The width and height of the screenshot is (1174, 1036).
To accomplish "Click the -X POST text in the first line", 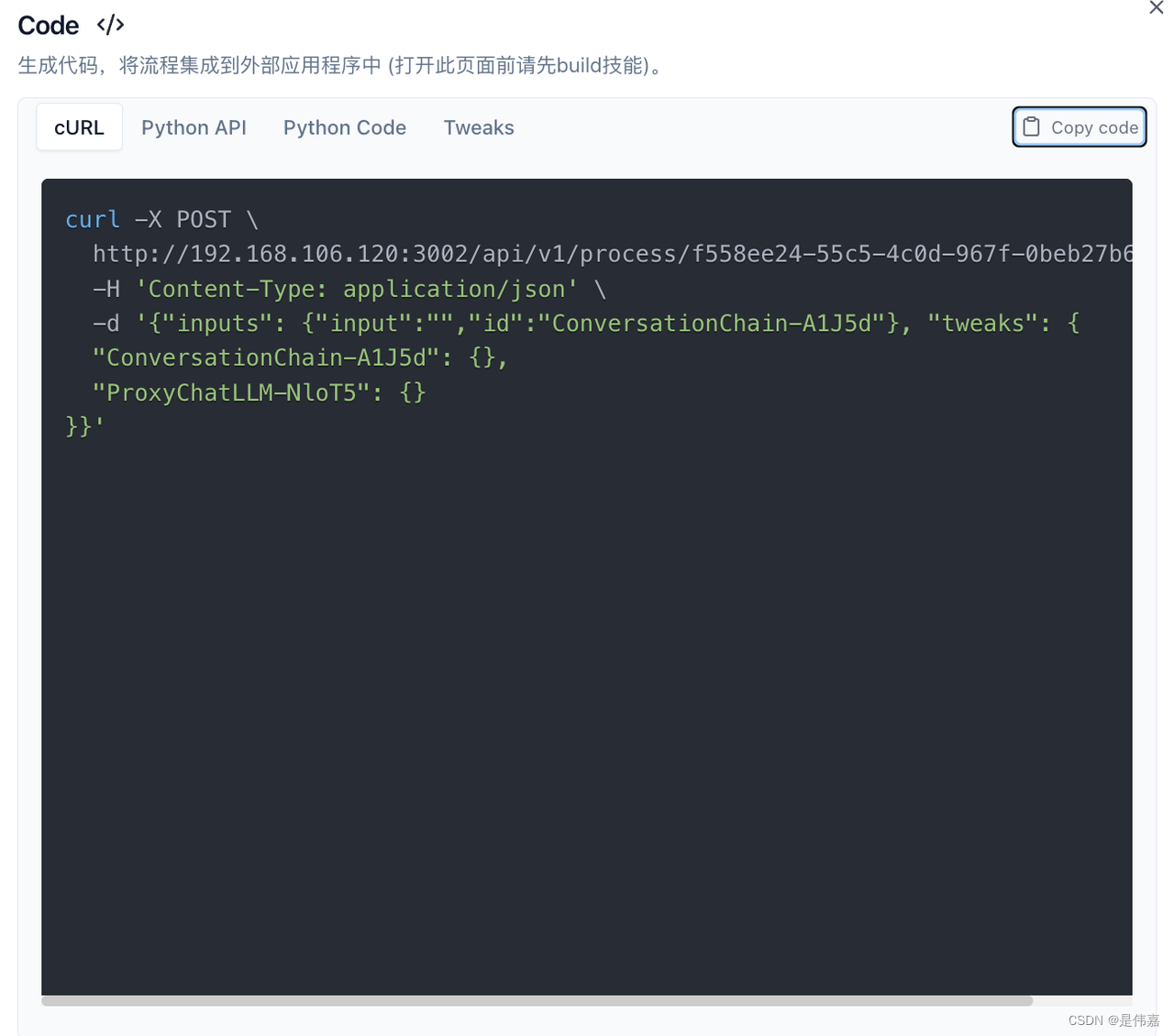I will click(x=183, y=220).
